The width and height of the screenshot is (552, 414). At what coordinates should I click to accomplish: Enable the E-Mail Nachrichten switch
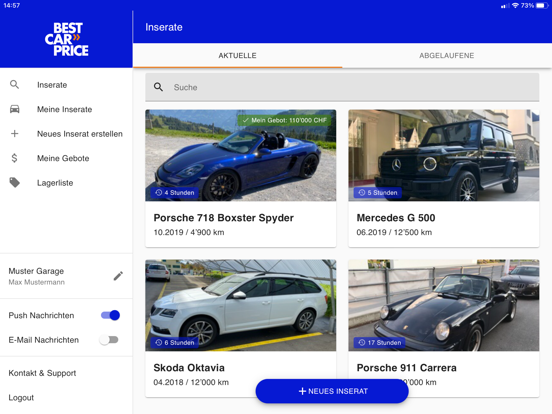click(x=109, y=340)
